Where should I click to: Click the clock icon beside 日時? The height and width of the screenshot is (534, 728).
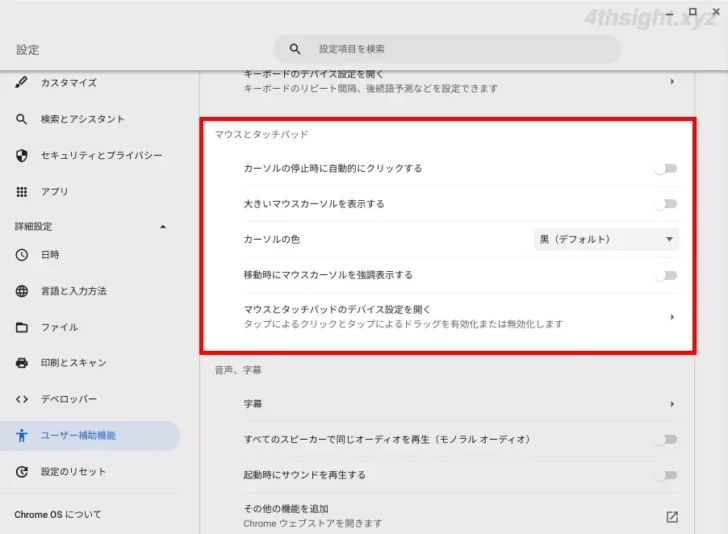(x=21, y=254)
